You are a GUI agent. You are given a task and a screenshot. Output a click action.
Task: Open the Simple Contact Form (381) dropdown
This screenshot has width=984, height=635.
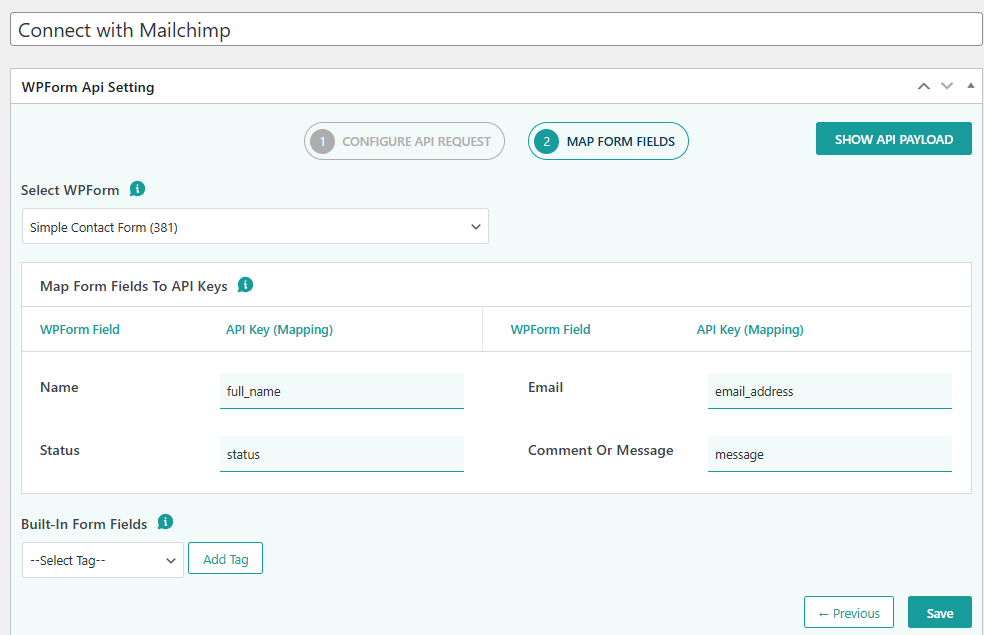255,226
